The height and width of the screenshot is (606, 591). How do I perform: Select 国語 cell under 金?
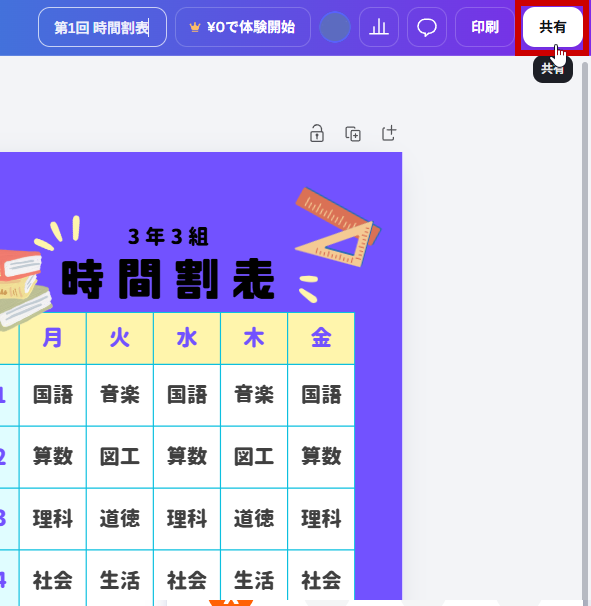(x=321, y=395)
